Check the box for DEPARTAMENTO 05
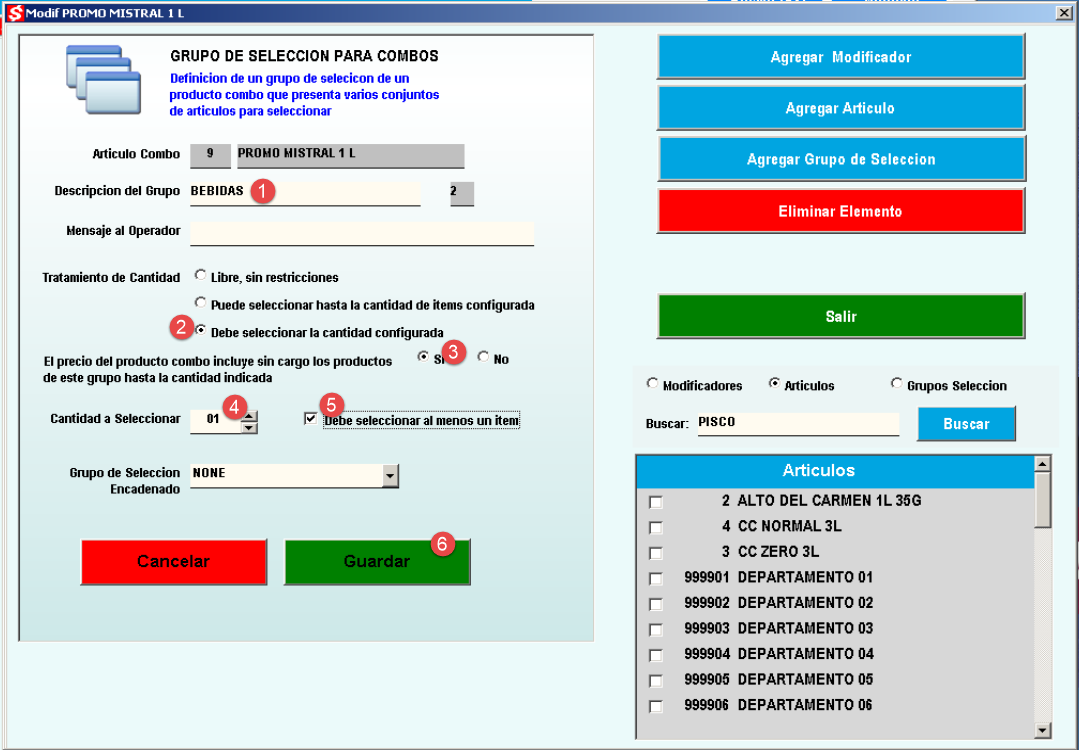The image size is (1079, 750). point(656,681)
